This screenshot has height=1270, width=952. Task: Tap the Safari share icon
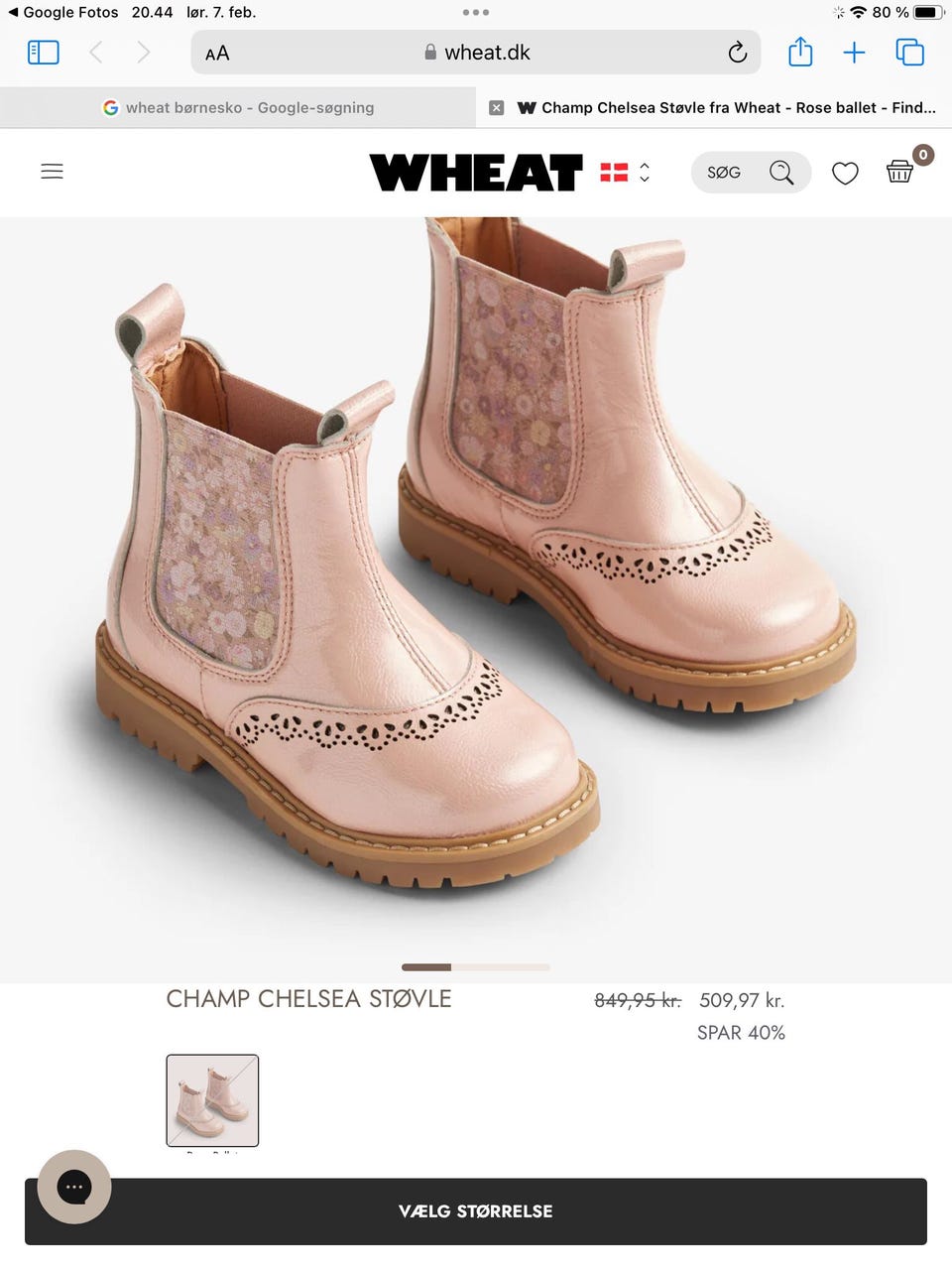(x=800, y=52)
